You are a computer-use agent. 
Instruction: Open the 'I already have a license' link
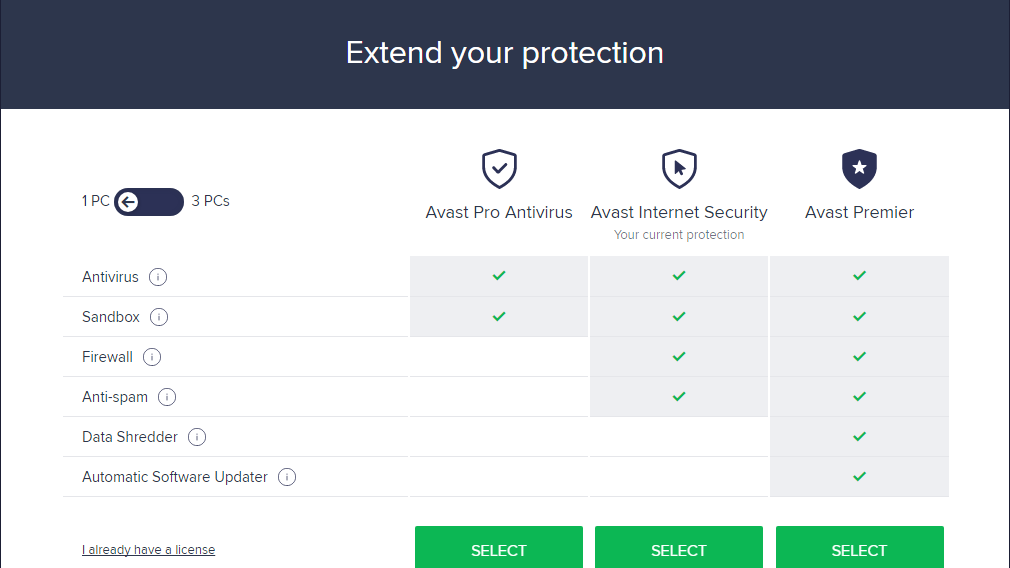tap(148, 549)
